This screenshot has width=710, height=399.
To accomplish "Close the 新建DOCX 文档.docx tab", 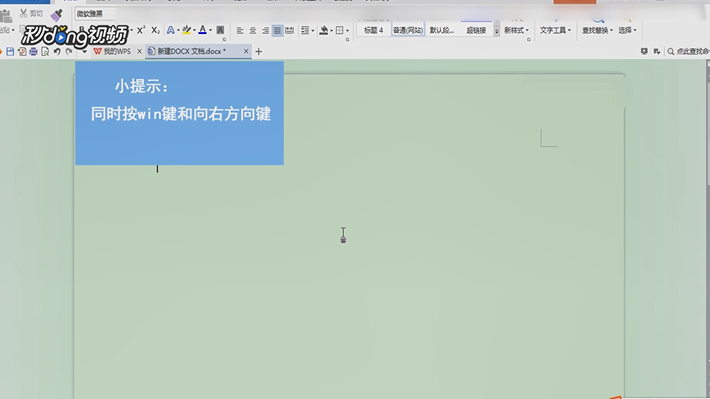I will 246,52.
